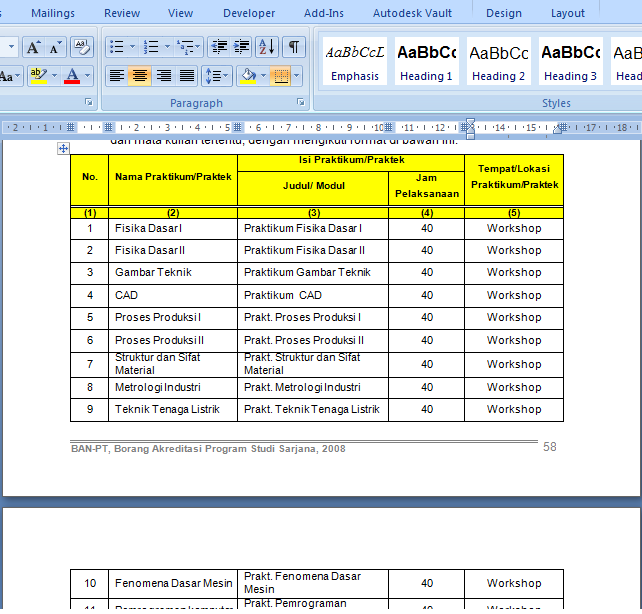
Task: Click the right indent marker on ruler
Action: pos(558,129)
